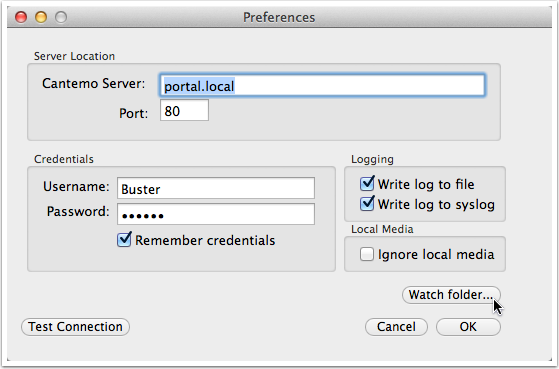Cancel the Preferences dialog

click(396, 327)
